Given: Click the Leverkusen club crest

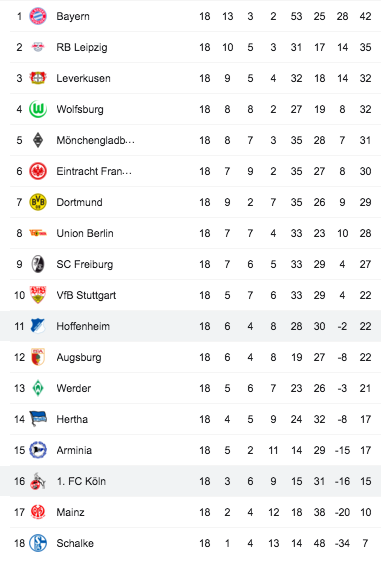Looking at the screenshot, I should [38, 78].
